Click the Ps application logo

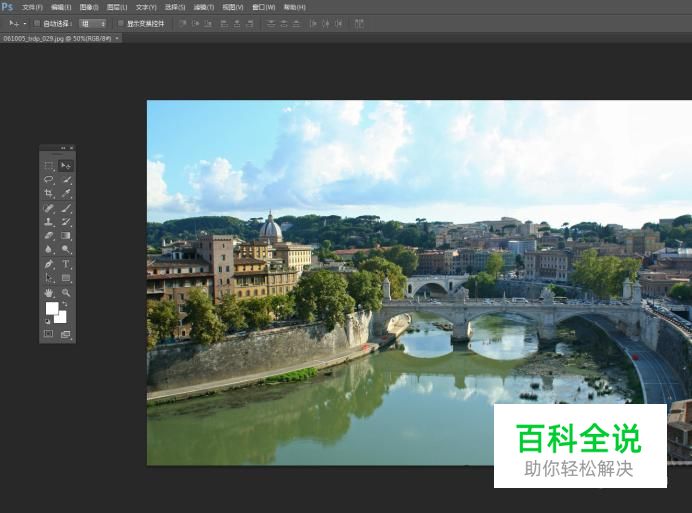pos(8,7)
